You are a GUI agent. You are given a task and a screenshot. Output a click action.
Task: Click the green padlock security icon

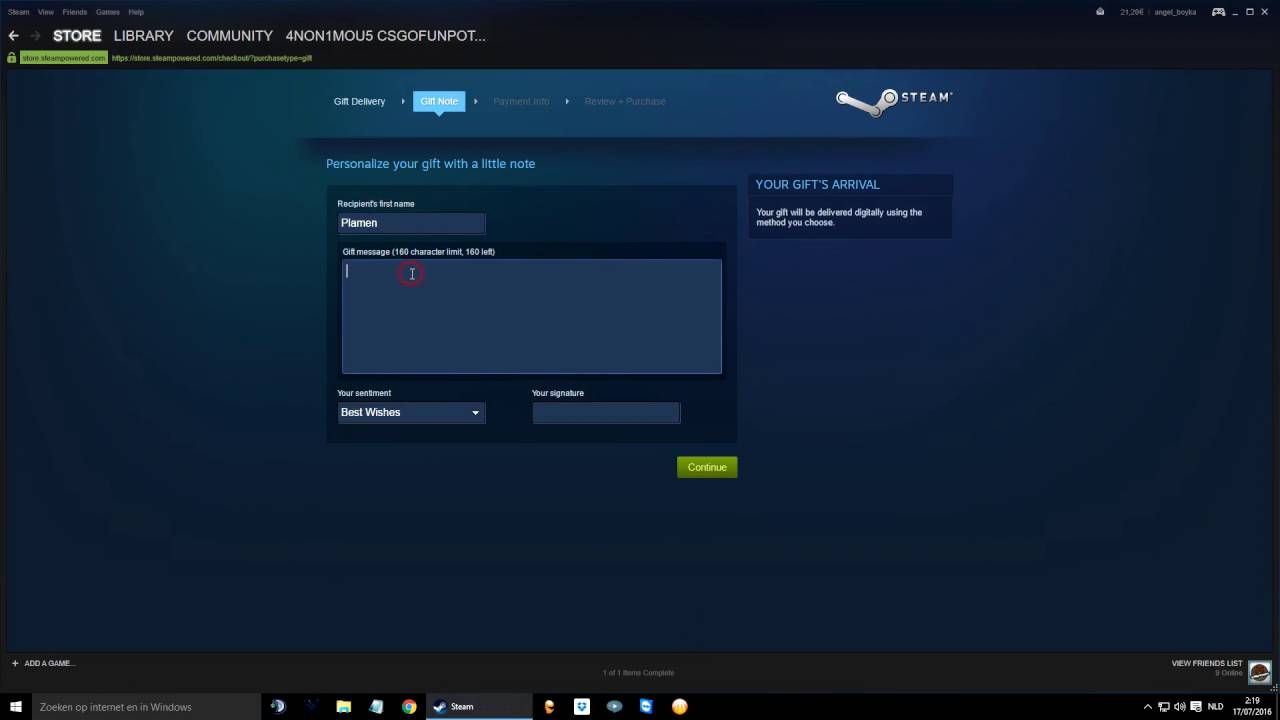[12, 58]
